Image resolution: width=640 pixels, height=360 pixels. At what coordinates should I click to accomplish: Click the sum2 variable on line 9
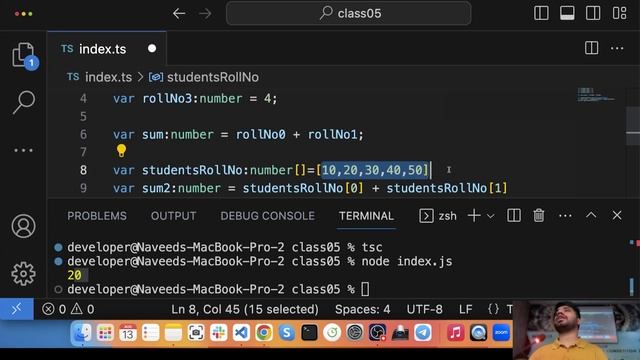[x=156, y=188]
